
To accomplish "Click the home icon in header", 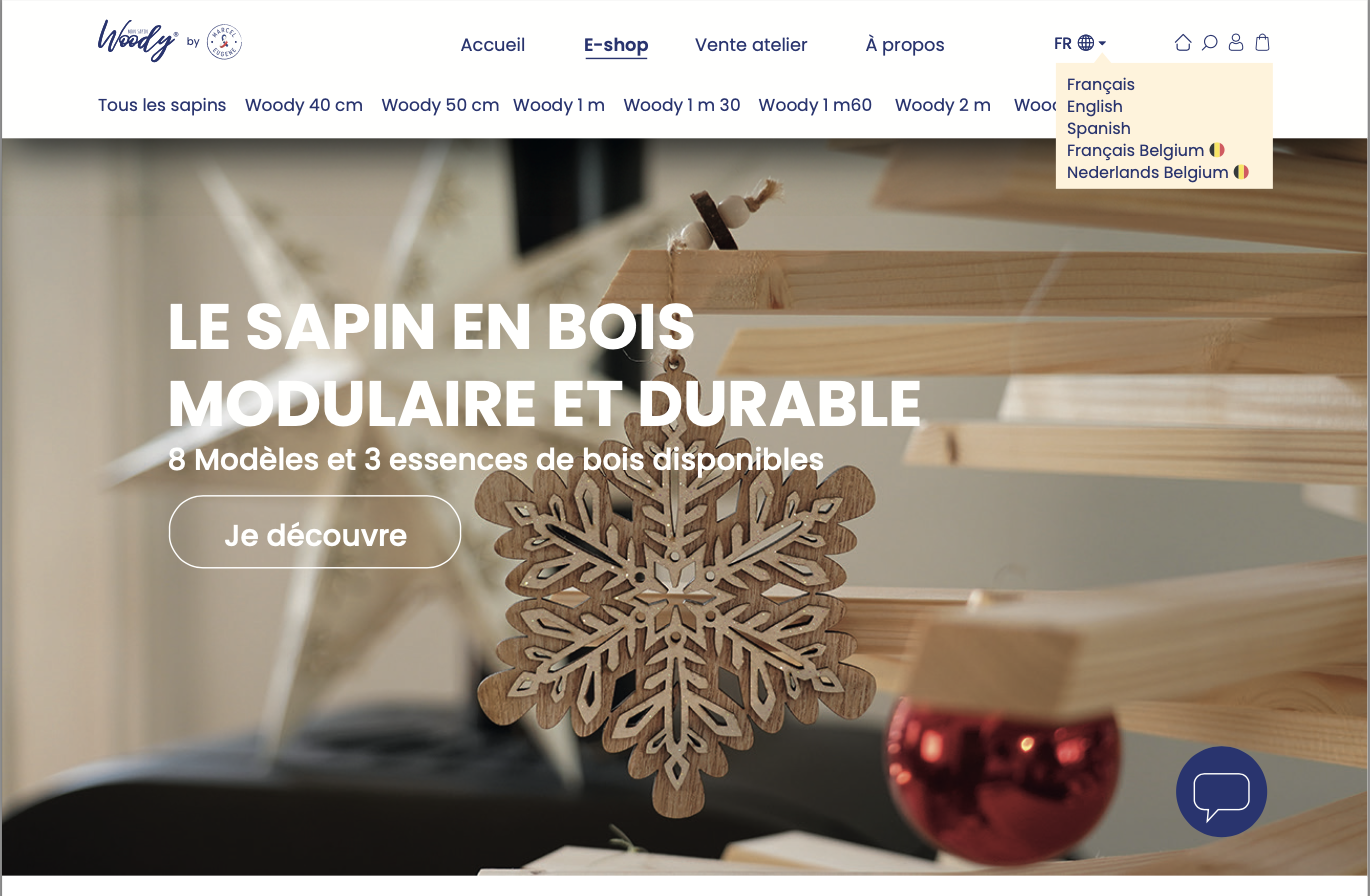I will pyautogui.click(x=1183, y=43).
